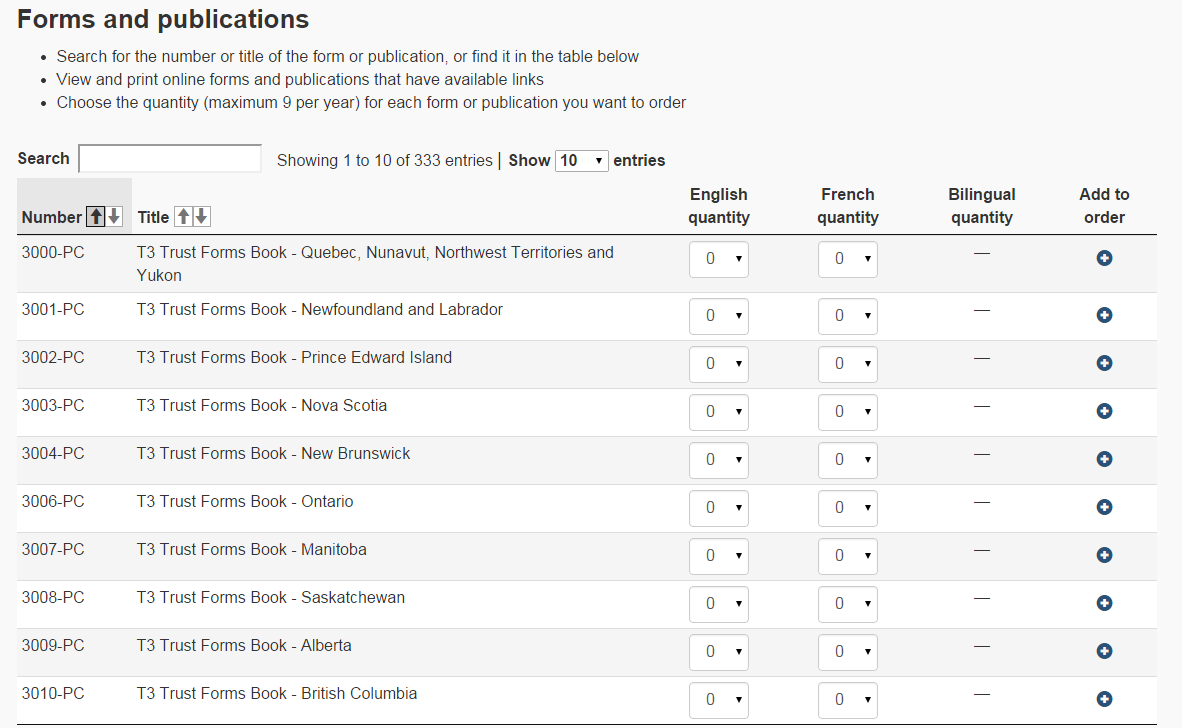Click the Number column header

pos(52,217)
